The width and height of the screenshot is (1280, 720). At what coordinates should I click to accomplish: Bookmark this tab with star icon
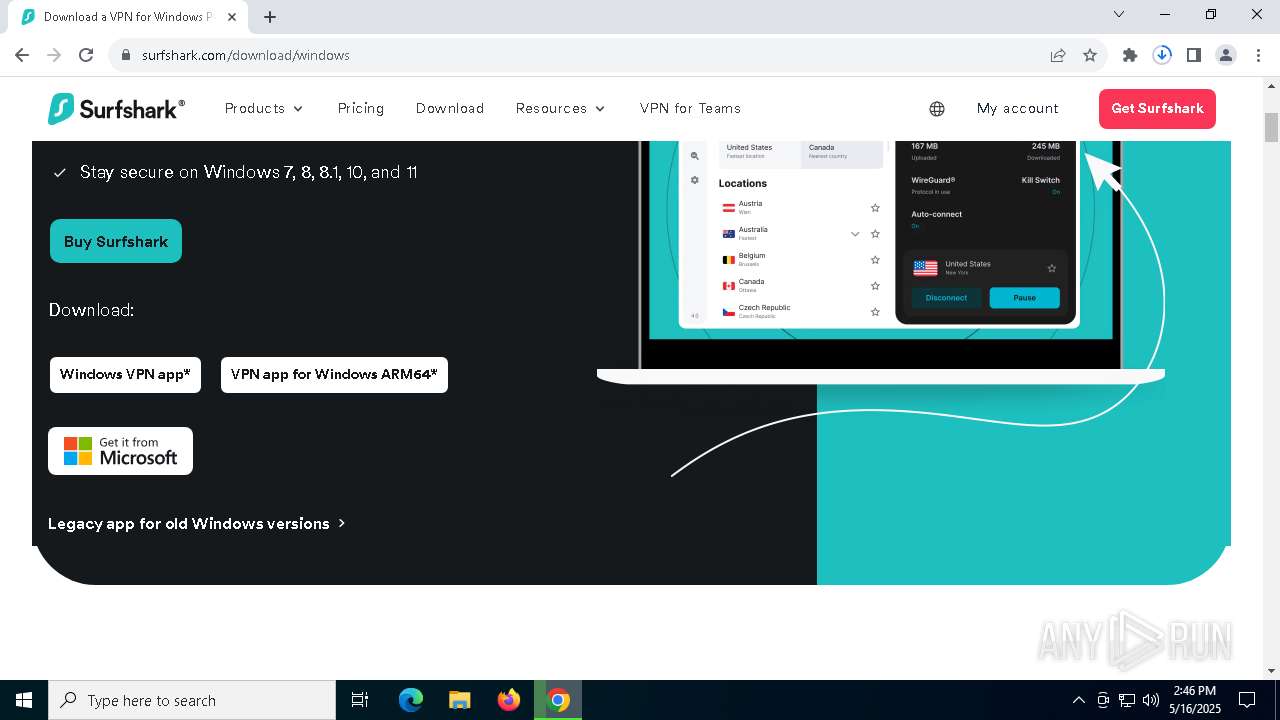point(1090,55)
